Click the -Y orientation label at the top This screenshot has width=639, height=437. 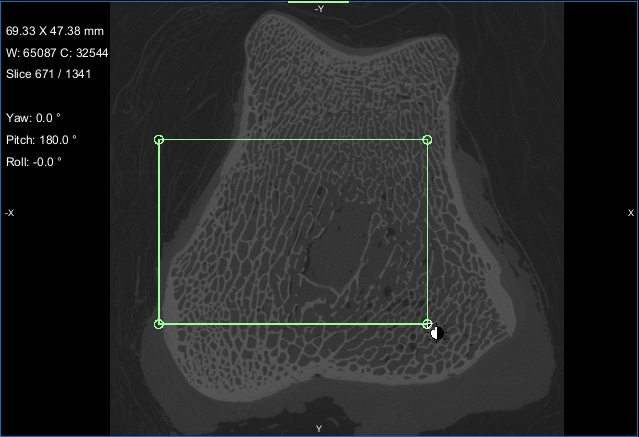[x=318, y=9]
